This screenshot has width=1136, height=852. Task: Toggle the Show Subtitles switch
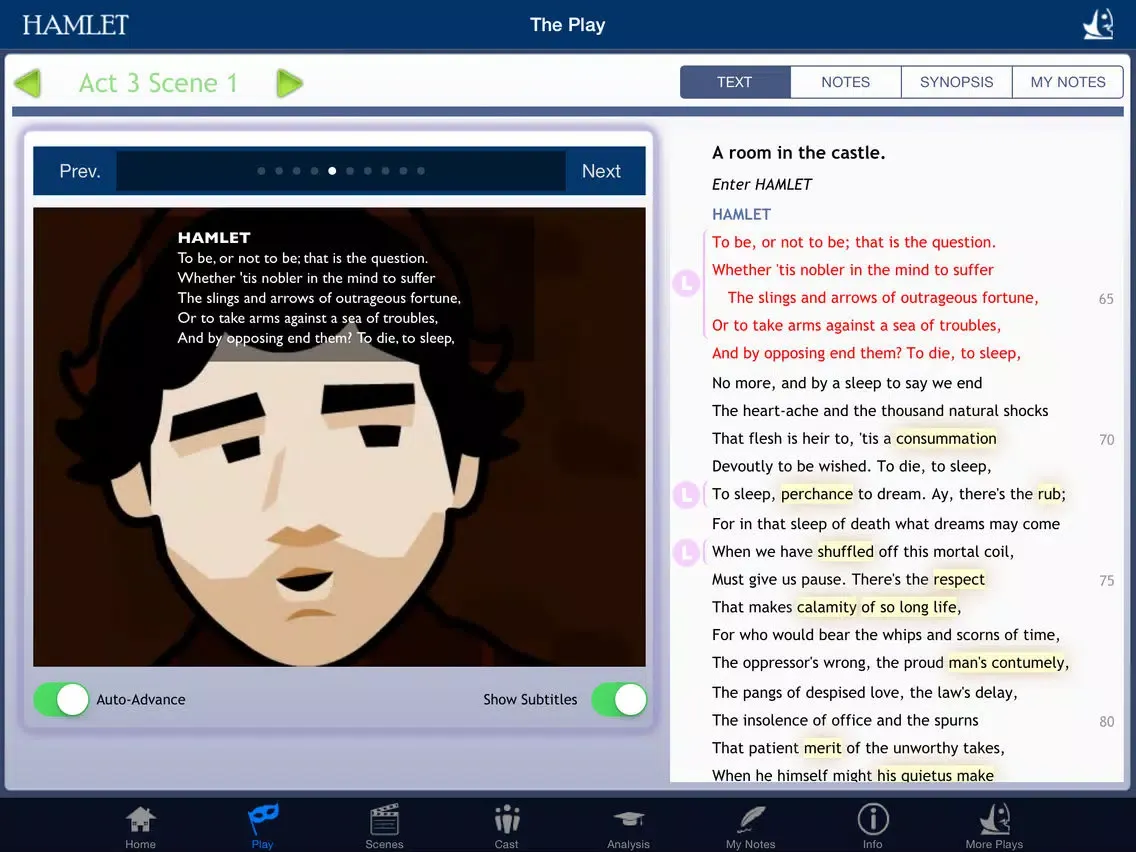[x=619, y=700]
